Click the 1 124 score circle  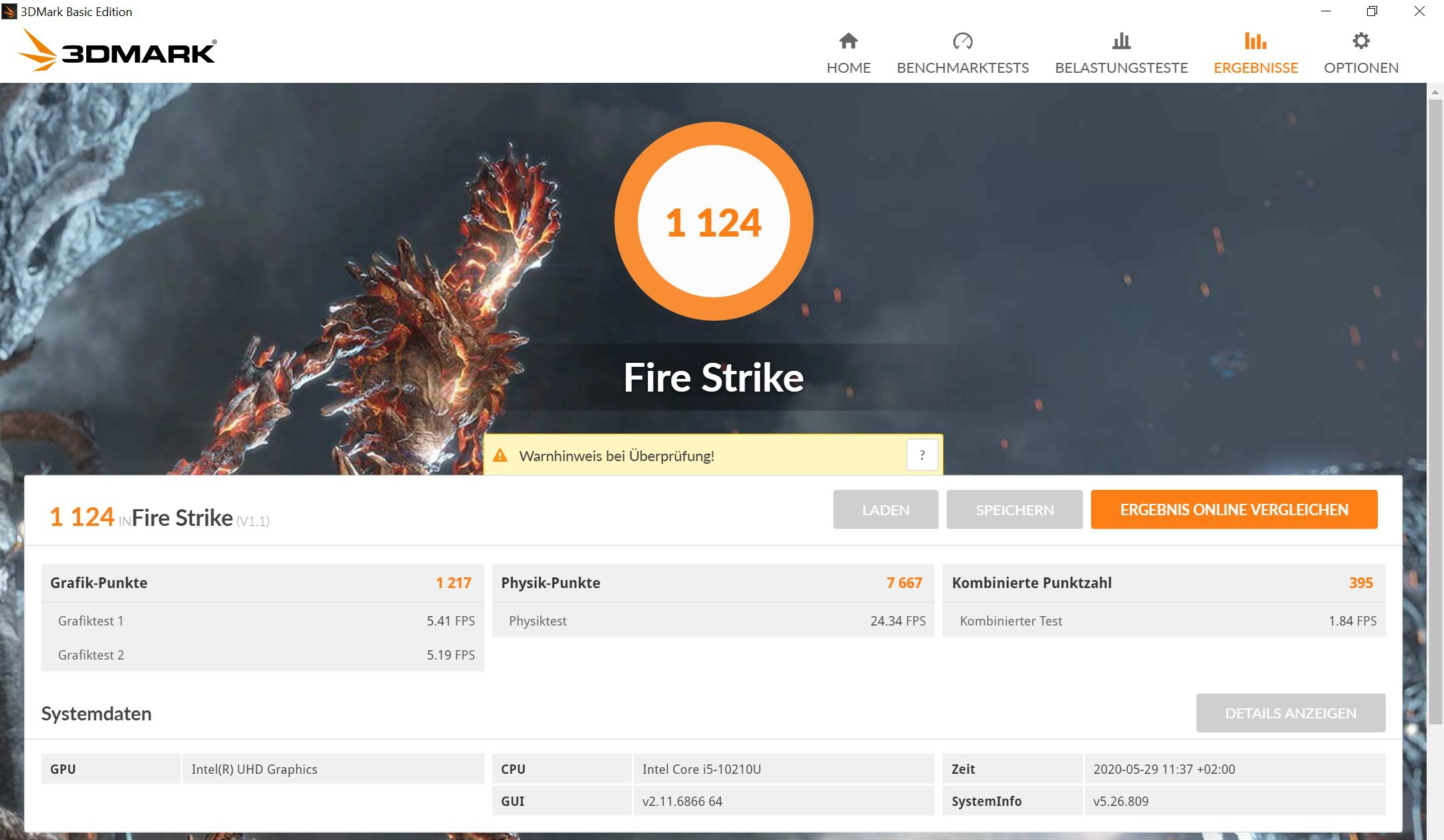[x=713, y=221]
